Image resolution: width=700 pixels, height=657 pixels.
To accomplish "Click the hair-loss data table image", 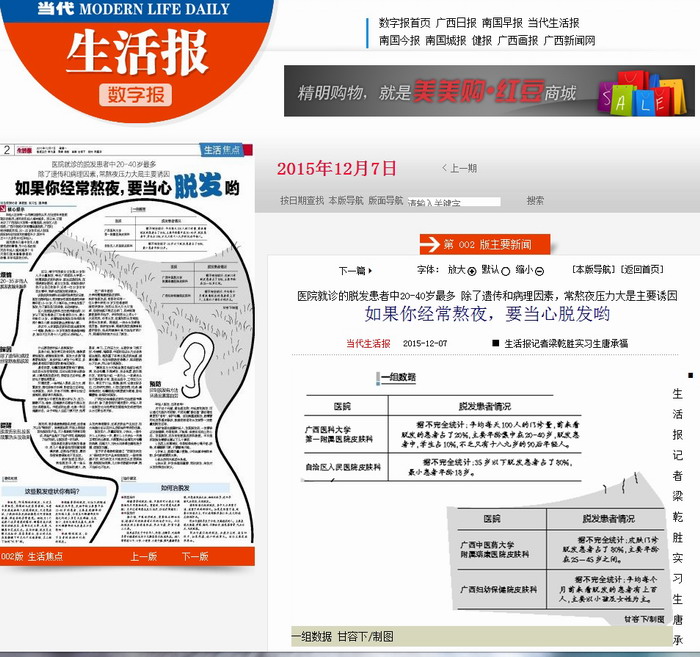I will (x=484, y=499).
